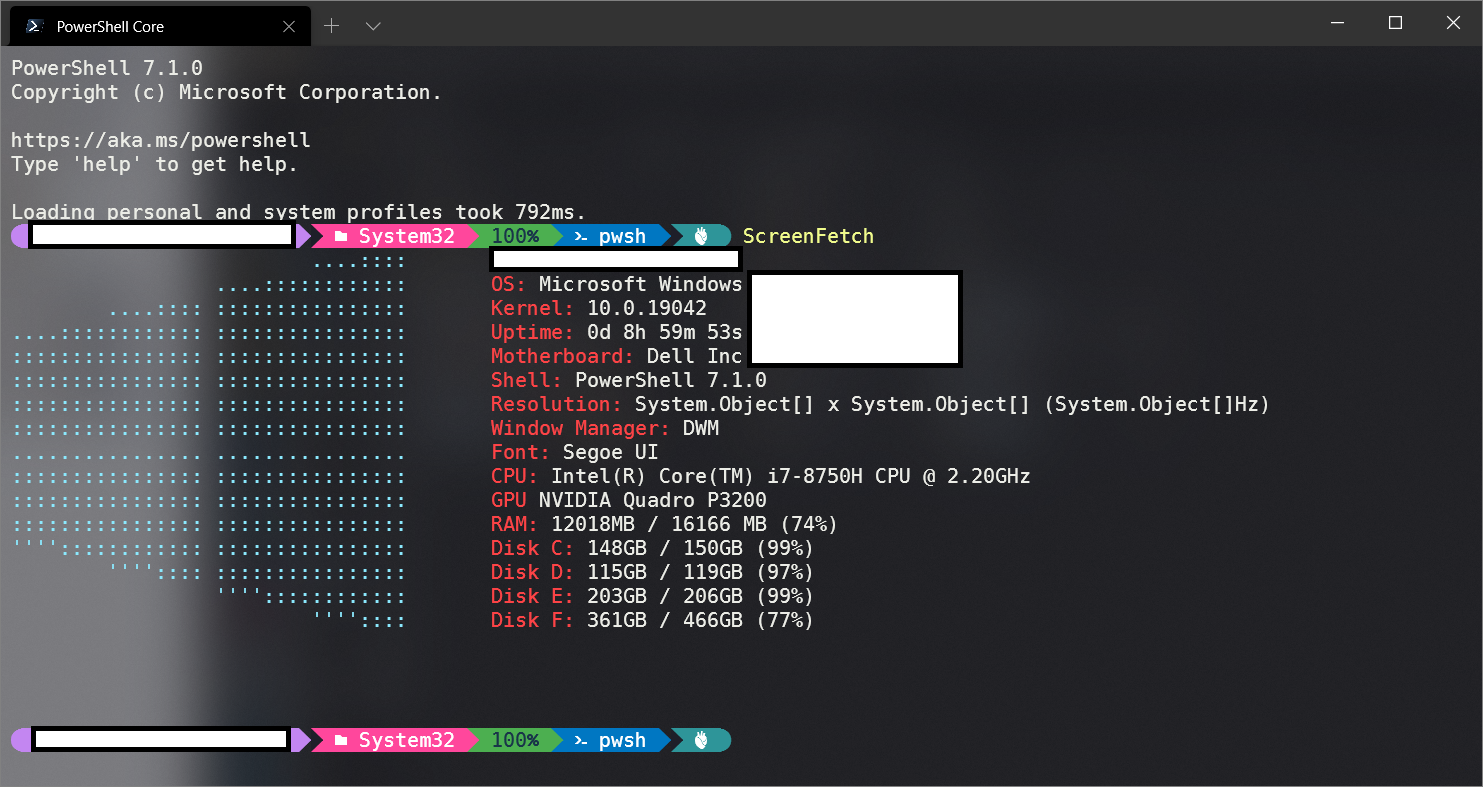Click the PowerShell icon on the tab
Image resolution: width=1483 pixels, height=787 pixels.
pyautogui.click(x=33, y=25)
